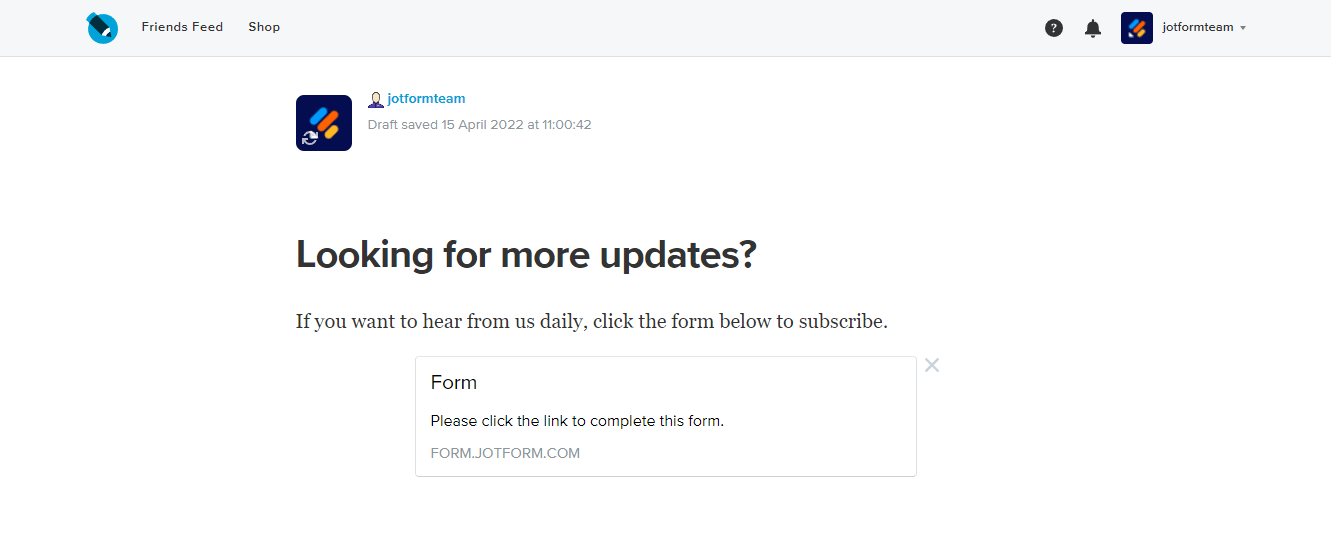Screen dimensions: 1331x552
Task: Click the Draft saved timestamp
Action: pyautogui.click(x=479, y=125)
